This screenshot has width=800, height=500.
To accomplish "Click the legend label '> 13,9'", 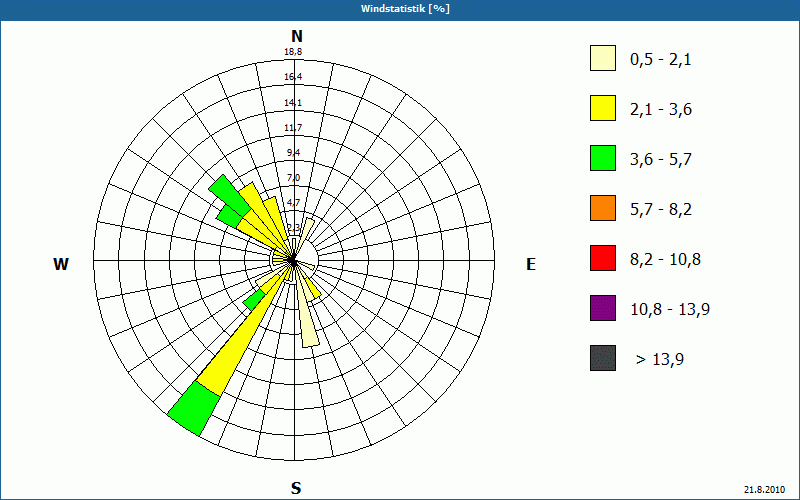I will point(660,360).
